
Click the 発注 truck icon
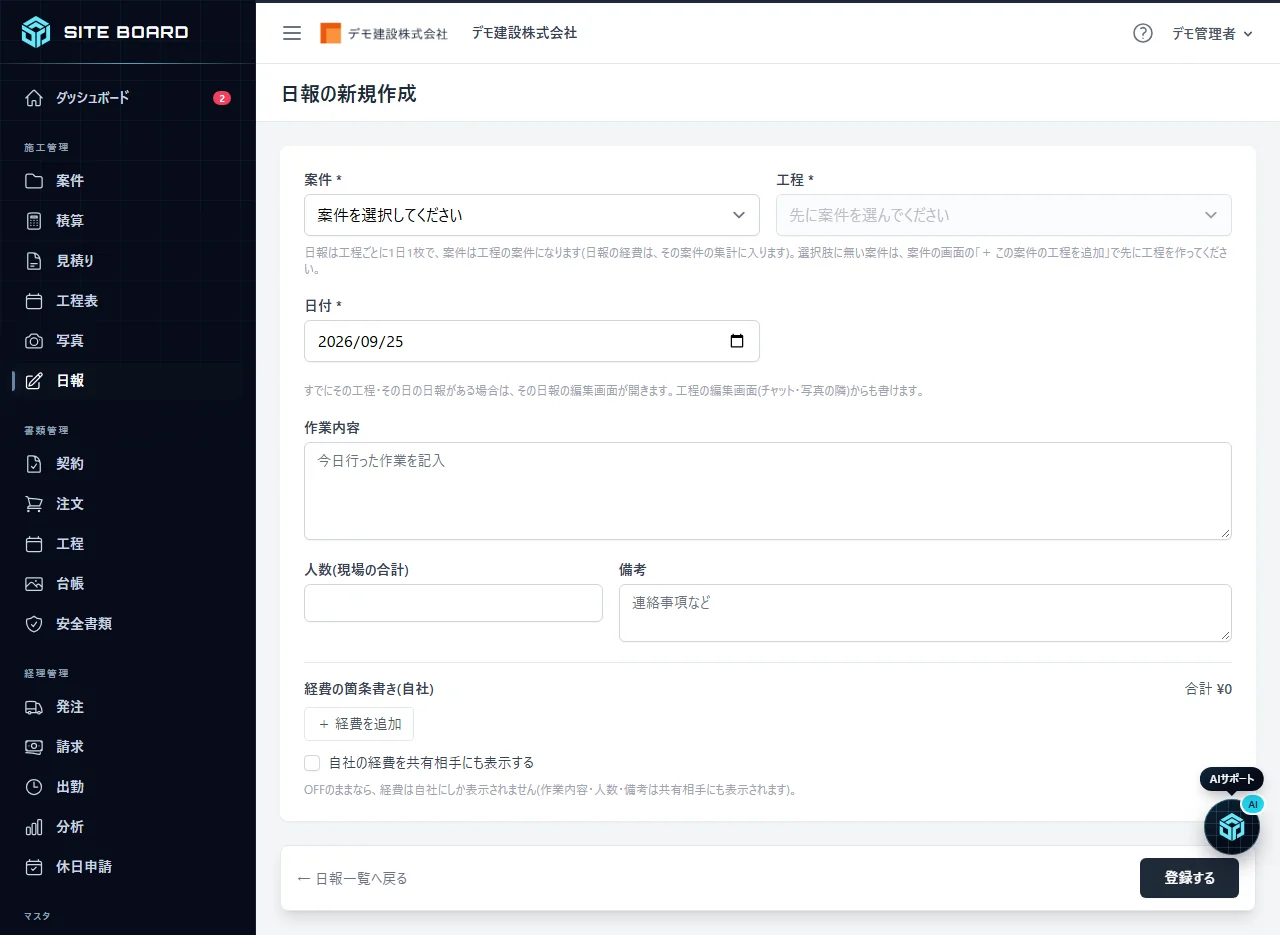coord(34,707)
